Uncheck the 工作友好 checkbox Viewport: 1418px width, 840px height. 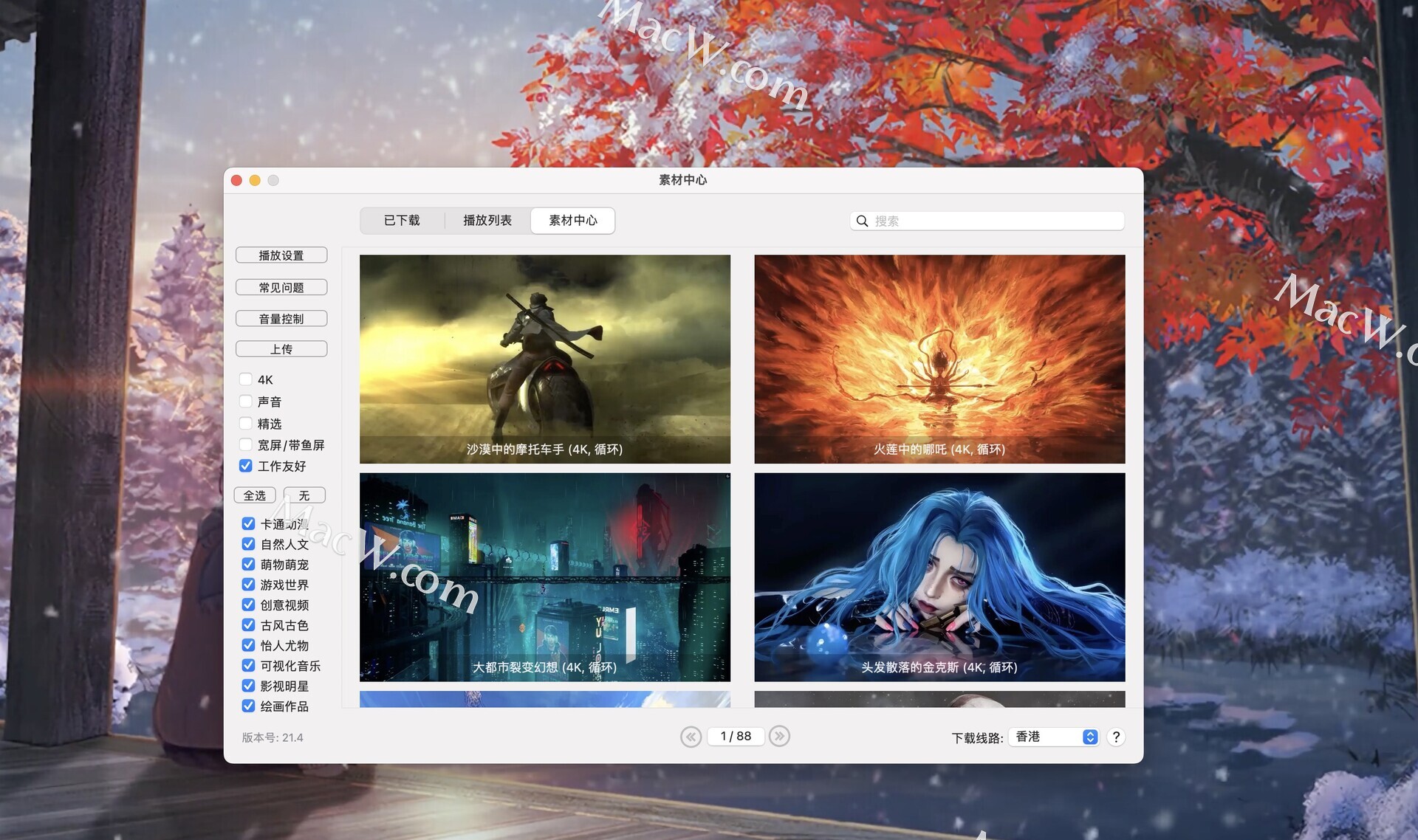246,466
